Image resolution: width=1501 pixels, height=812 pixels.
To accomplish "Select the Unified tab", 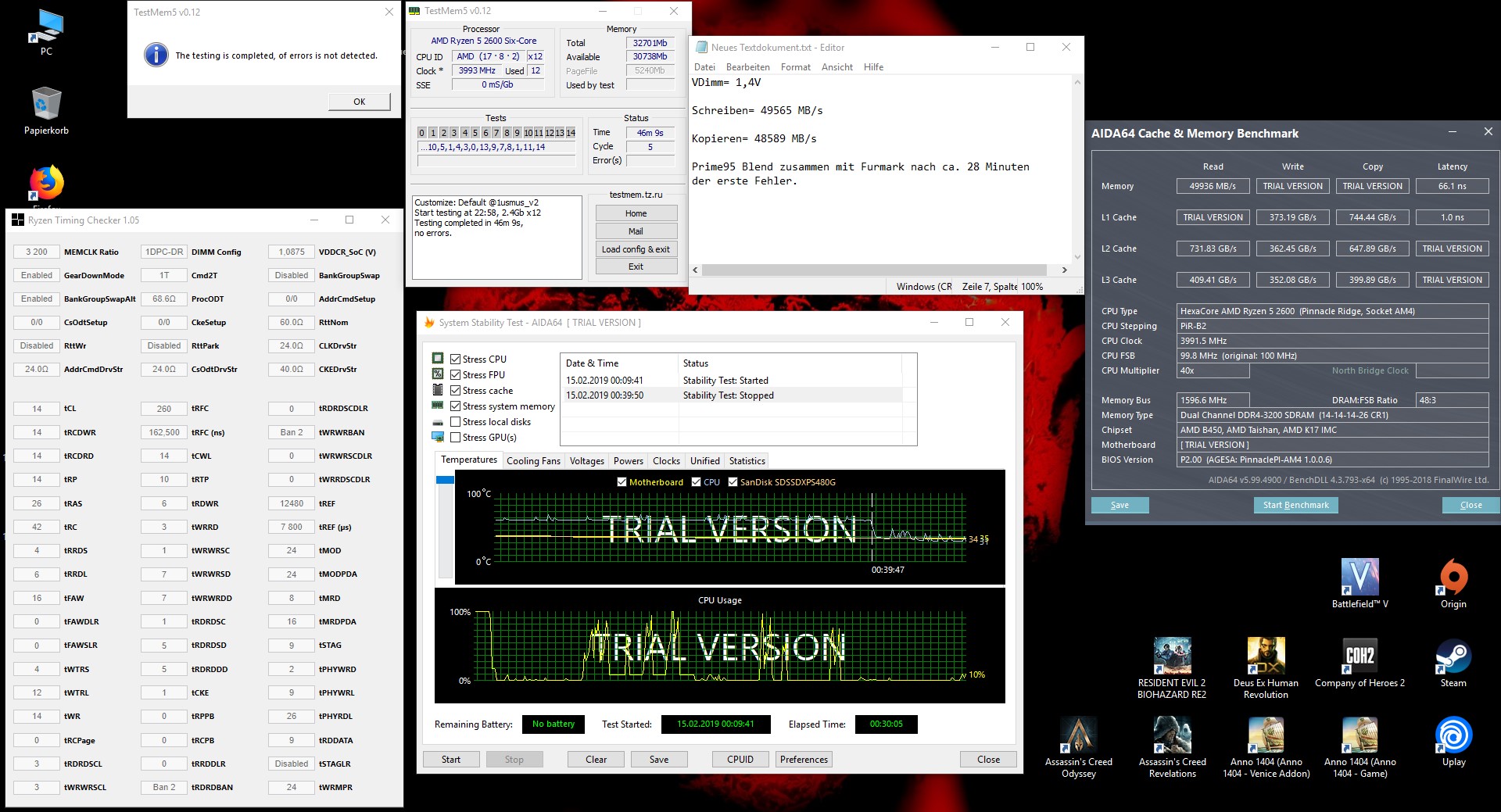I will click(704, 461).
